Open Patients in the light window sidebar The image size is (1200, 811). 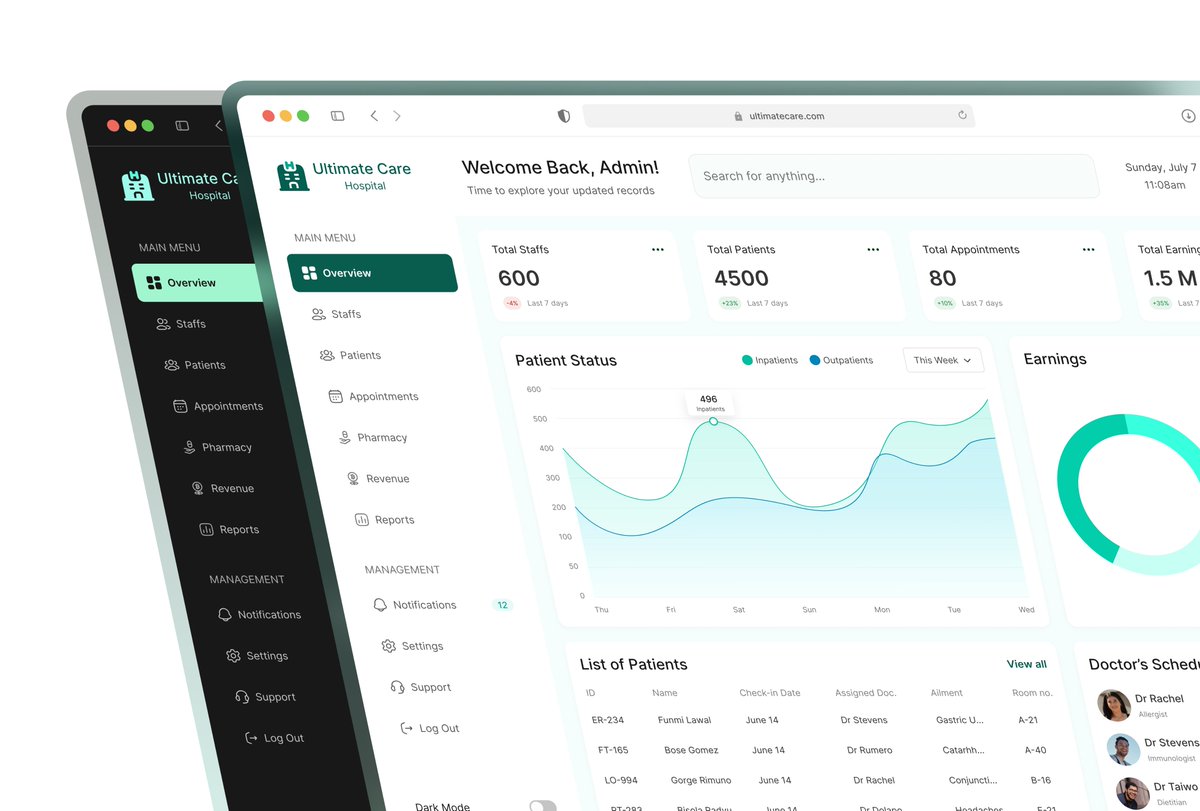coord(350,355)
